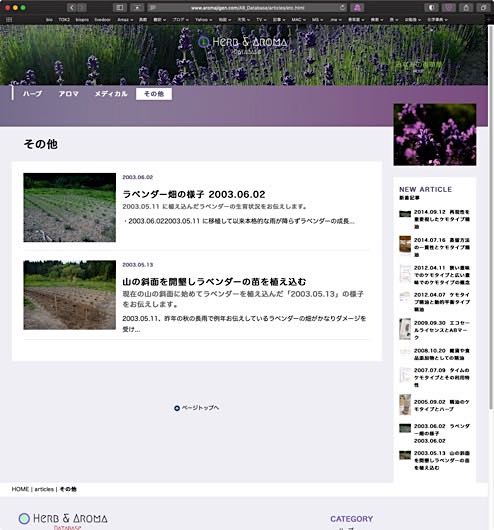Select the メディカル navigation tab
Image resolution: width=494 pixels, height=530 pixels.
point(111,94)
